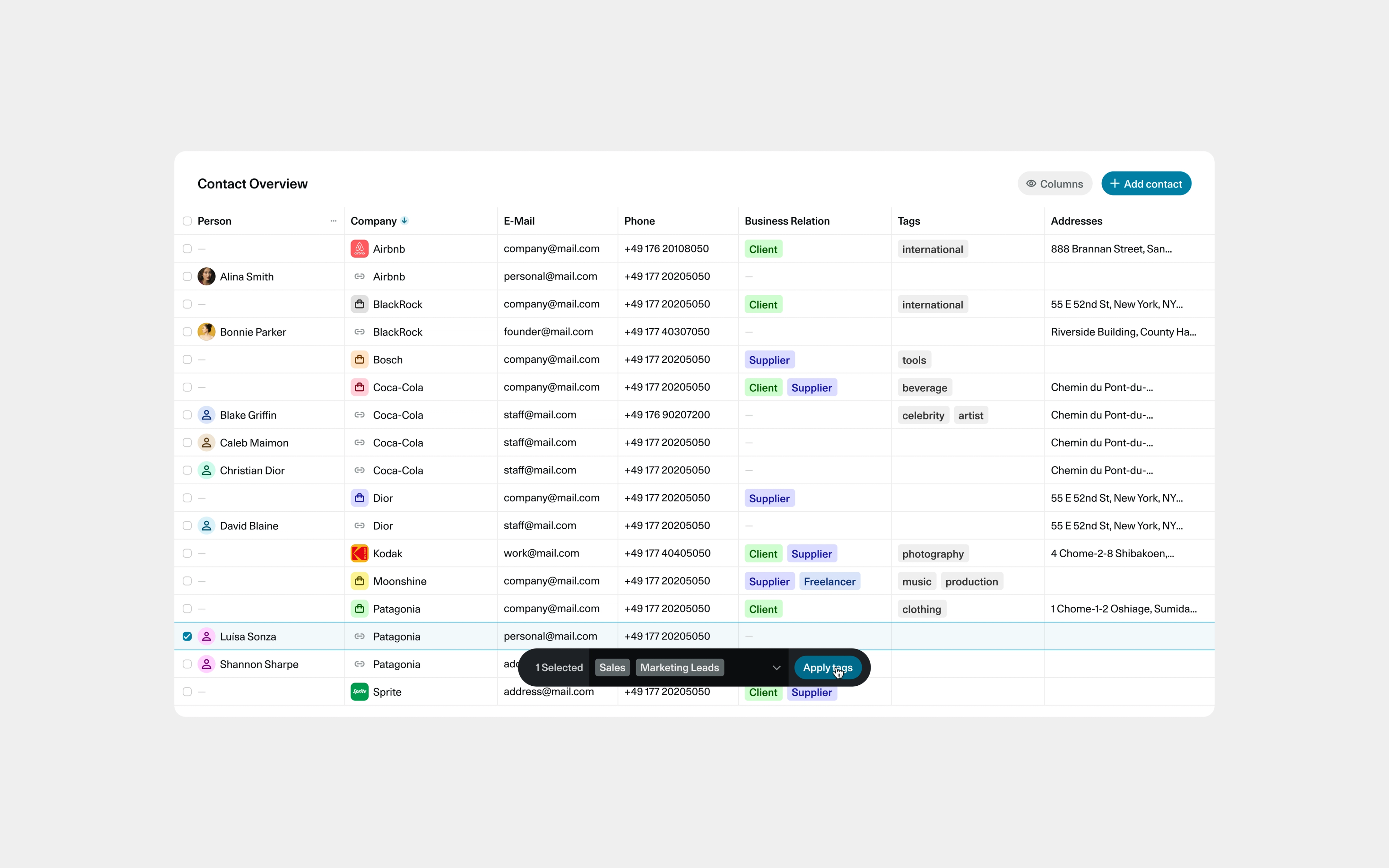The height and width of the screenshot is (868, 1389).
Task: Click Bonnie Parker's avatar photo
Action: pos(207,332)
